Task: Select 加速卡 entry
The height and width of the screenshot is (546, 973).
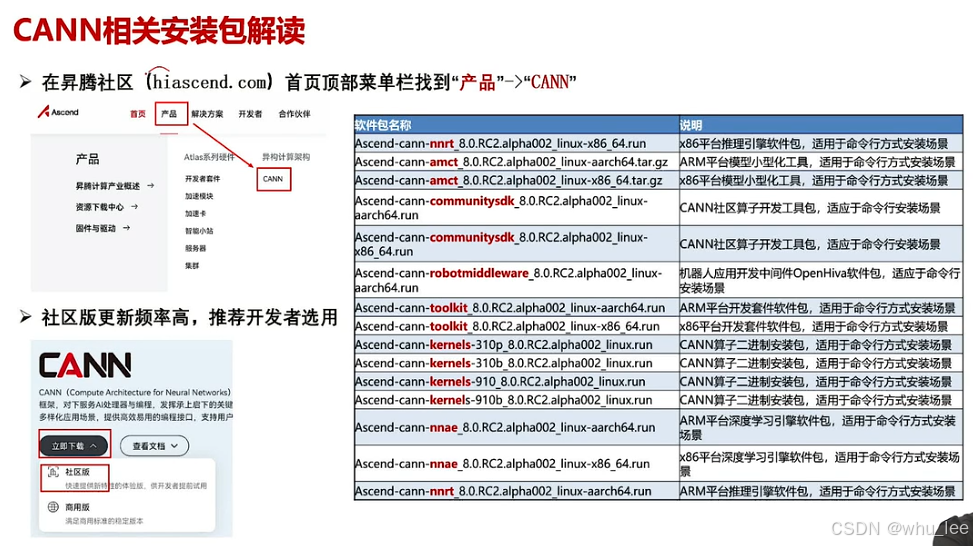Action: (195, 213)
